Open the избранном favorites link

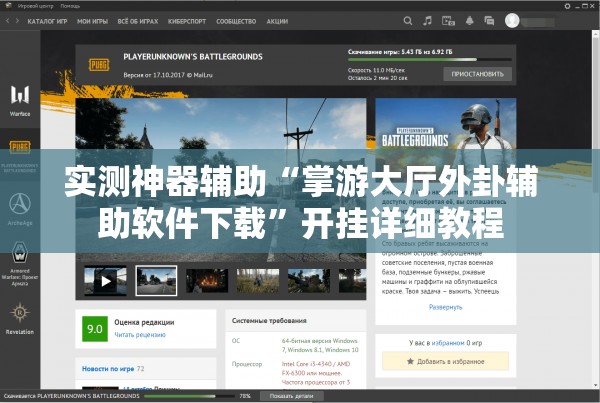pos(448,343)
